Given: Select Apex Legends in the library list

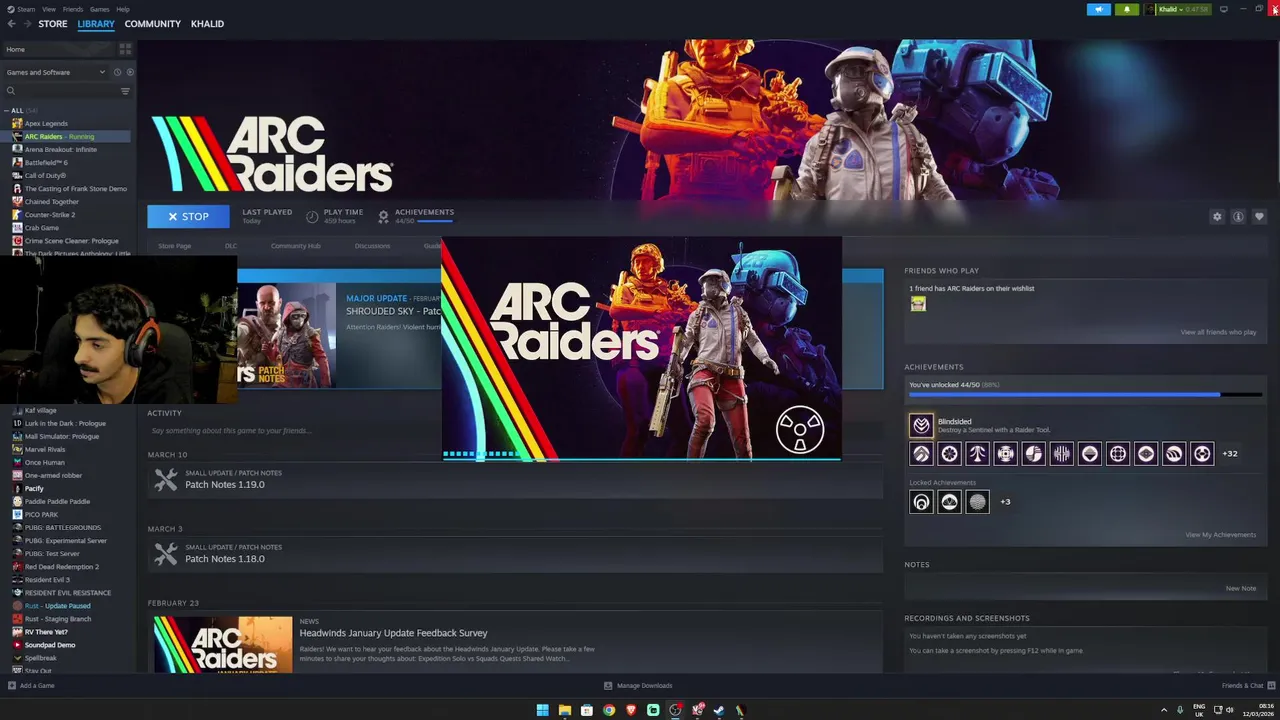Looking at the screenshot, I should tap(46, 123).
